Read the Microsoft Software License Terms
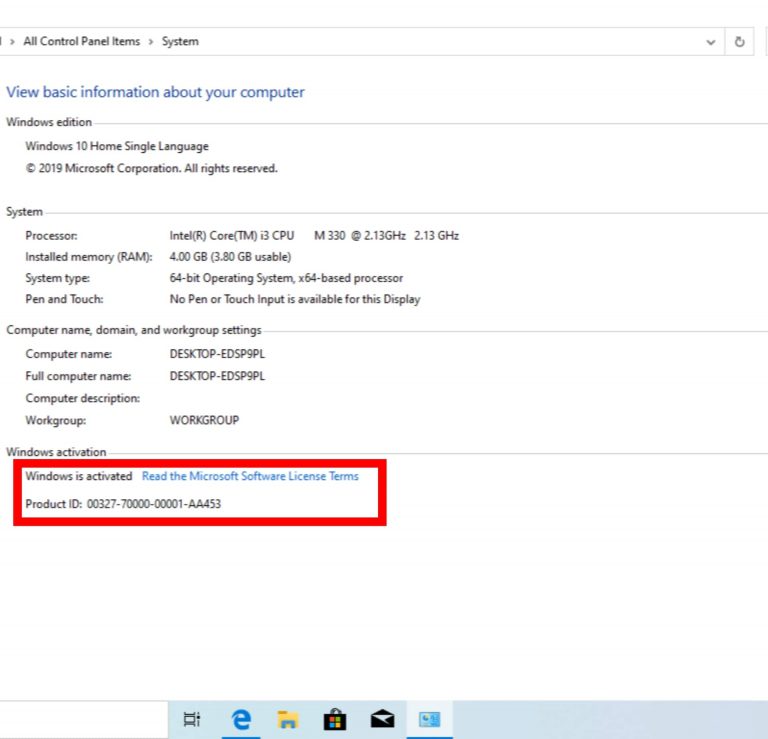The image size is (768, 739). click(x=250, y=476)
